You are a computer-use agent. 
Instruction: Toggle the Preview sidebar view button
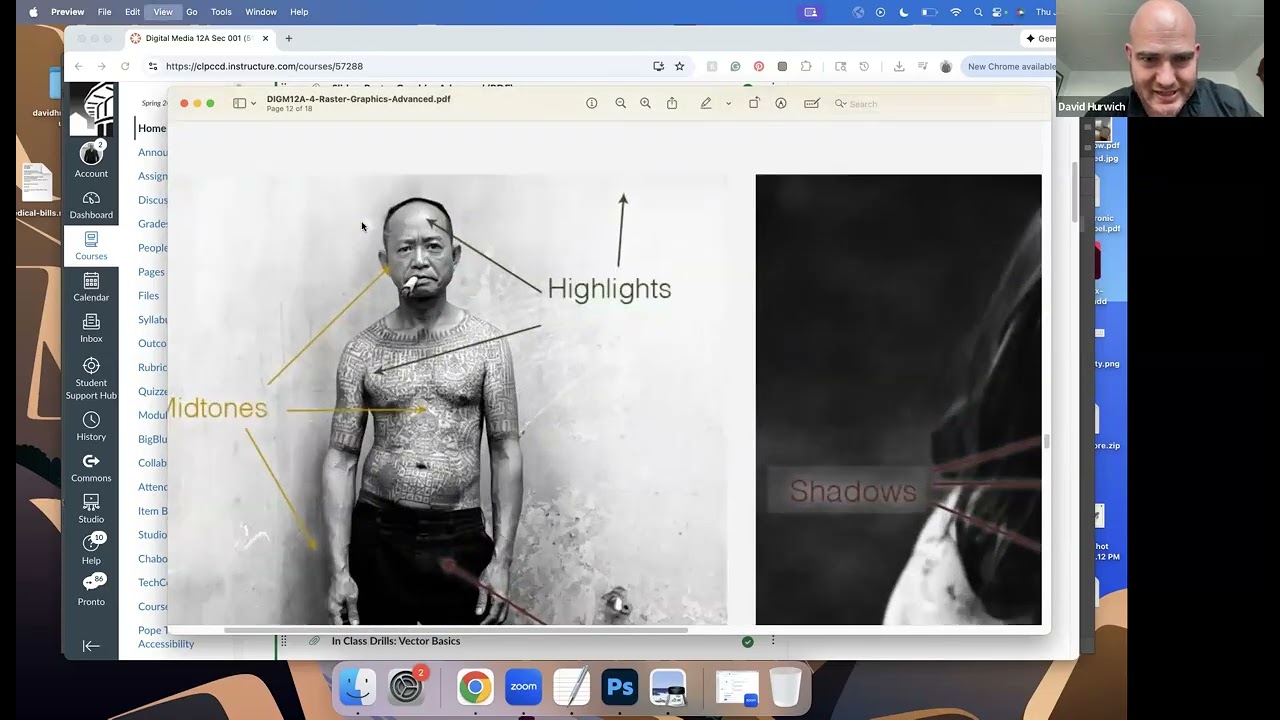(239, 103)
